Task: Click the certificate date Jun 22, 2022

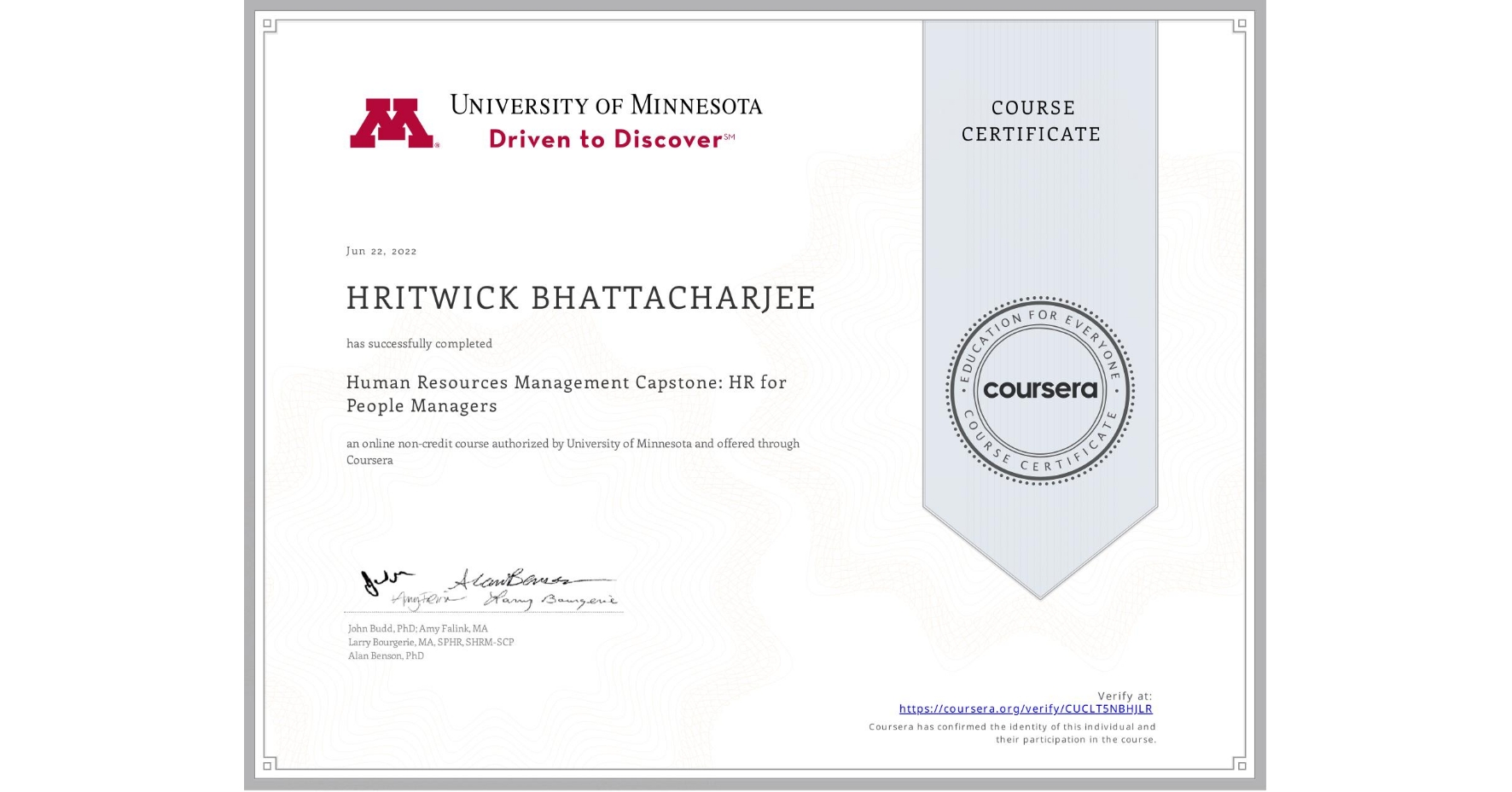Action: [x=381, y=250]
